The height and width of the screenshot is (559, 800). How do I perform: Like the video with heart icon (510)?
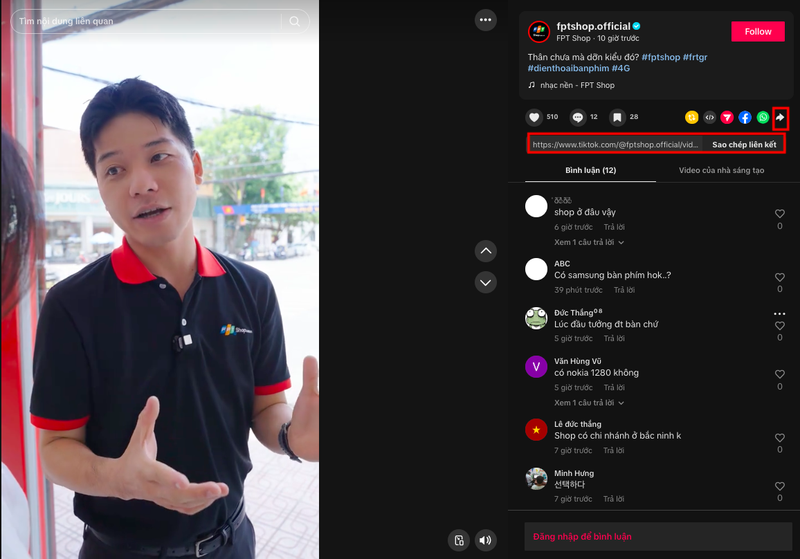point(534,117)
